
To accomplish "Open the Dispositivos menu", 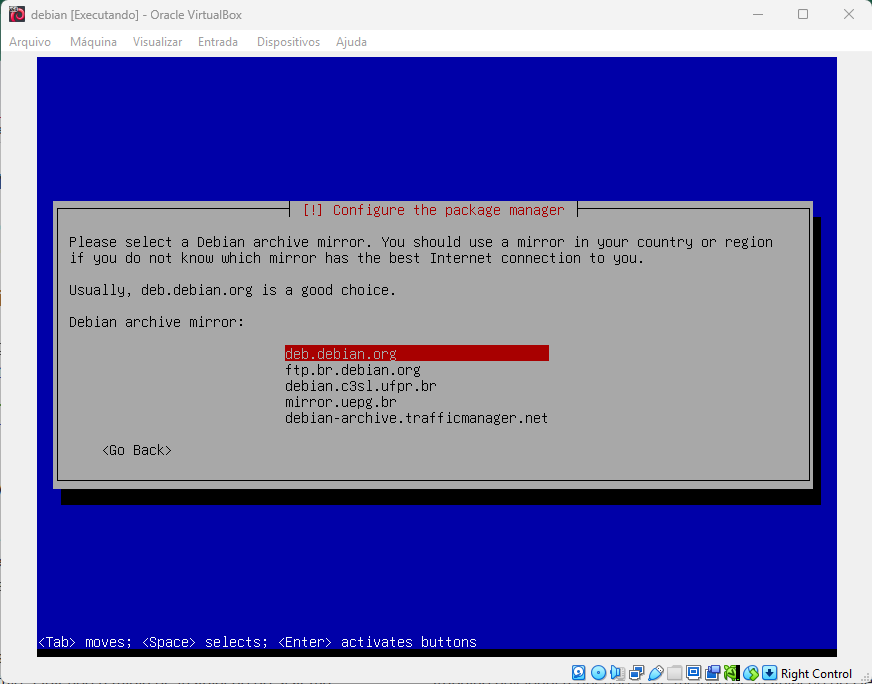I will click(288, 42).
